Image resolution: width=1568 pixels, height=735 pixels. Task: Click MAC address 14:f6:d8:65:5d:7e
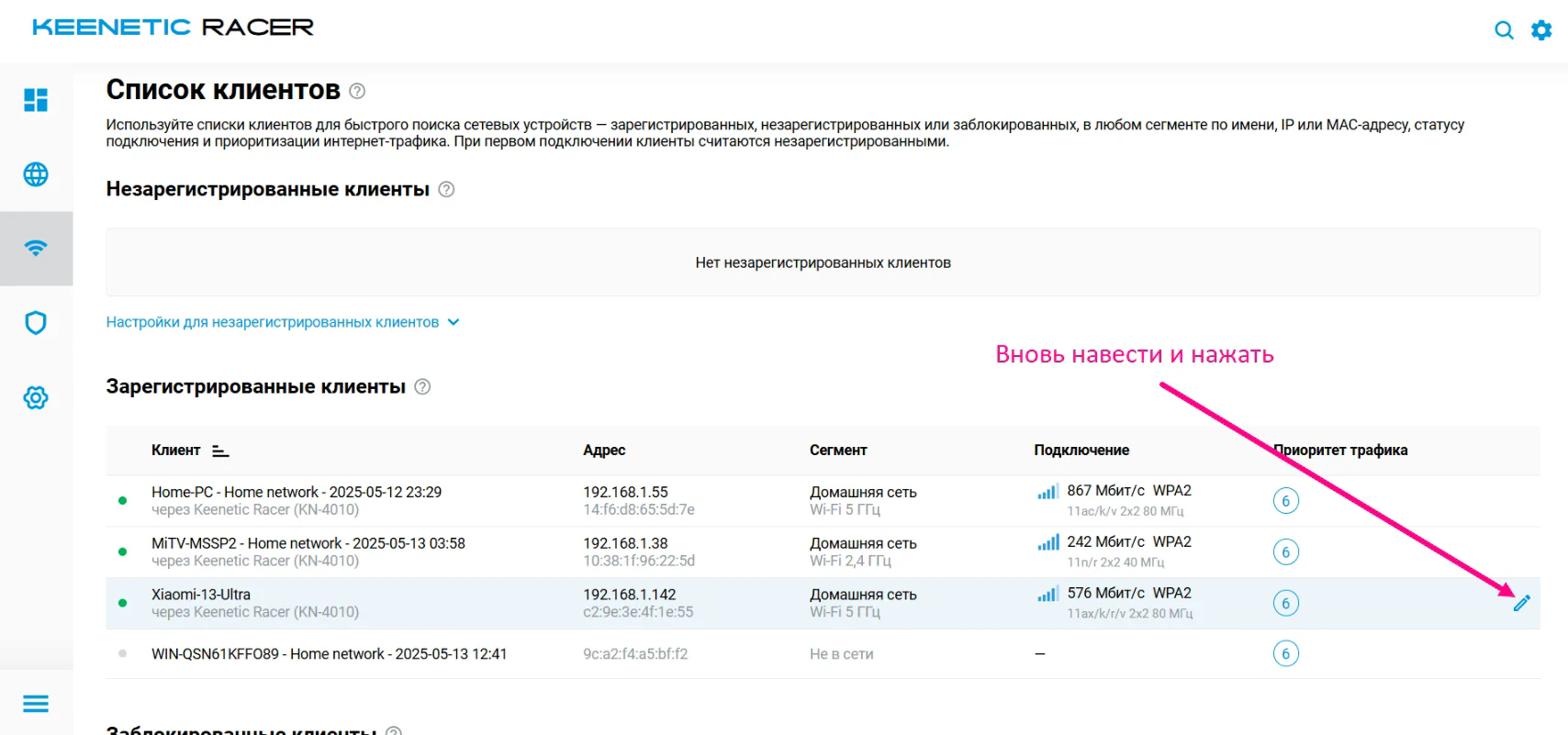coord(639,510)
